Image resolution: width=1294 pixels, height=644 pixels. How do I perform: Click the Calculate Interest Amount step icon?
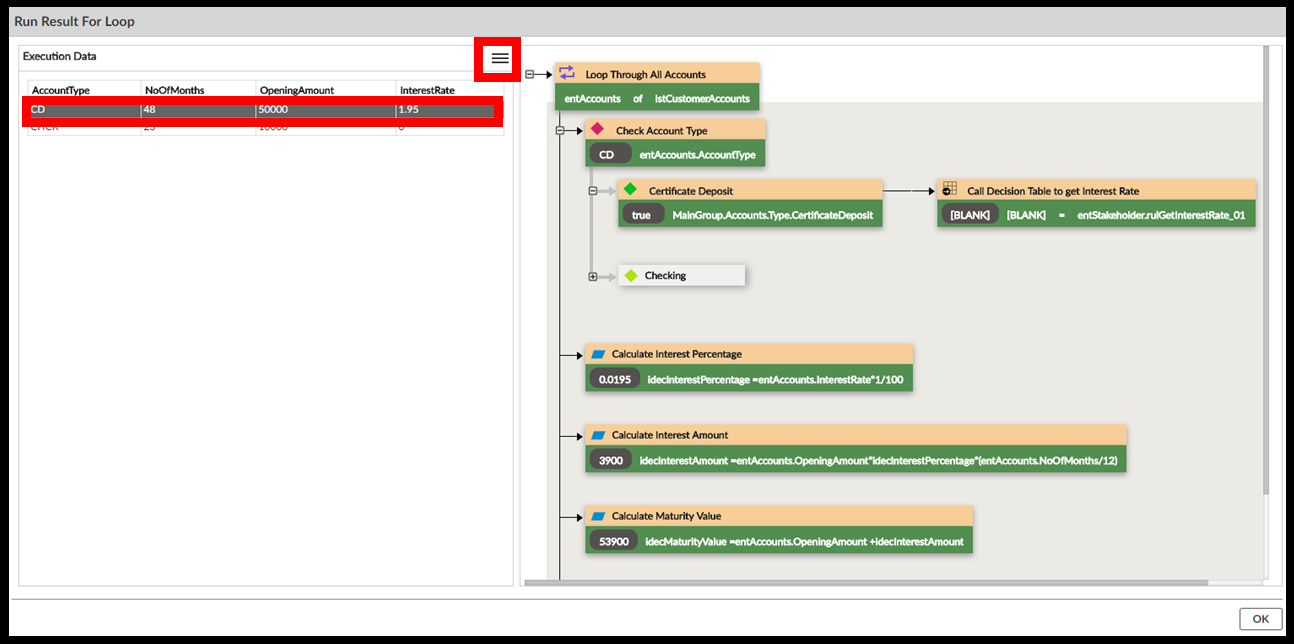coord(598,435)
